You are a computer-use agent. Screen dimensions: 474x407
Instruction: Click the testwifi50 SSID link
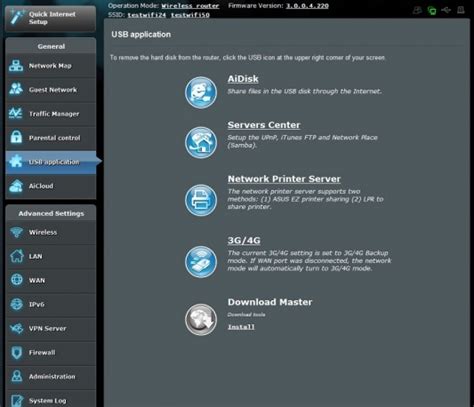click(x=190, y=15)
